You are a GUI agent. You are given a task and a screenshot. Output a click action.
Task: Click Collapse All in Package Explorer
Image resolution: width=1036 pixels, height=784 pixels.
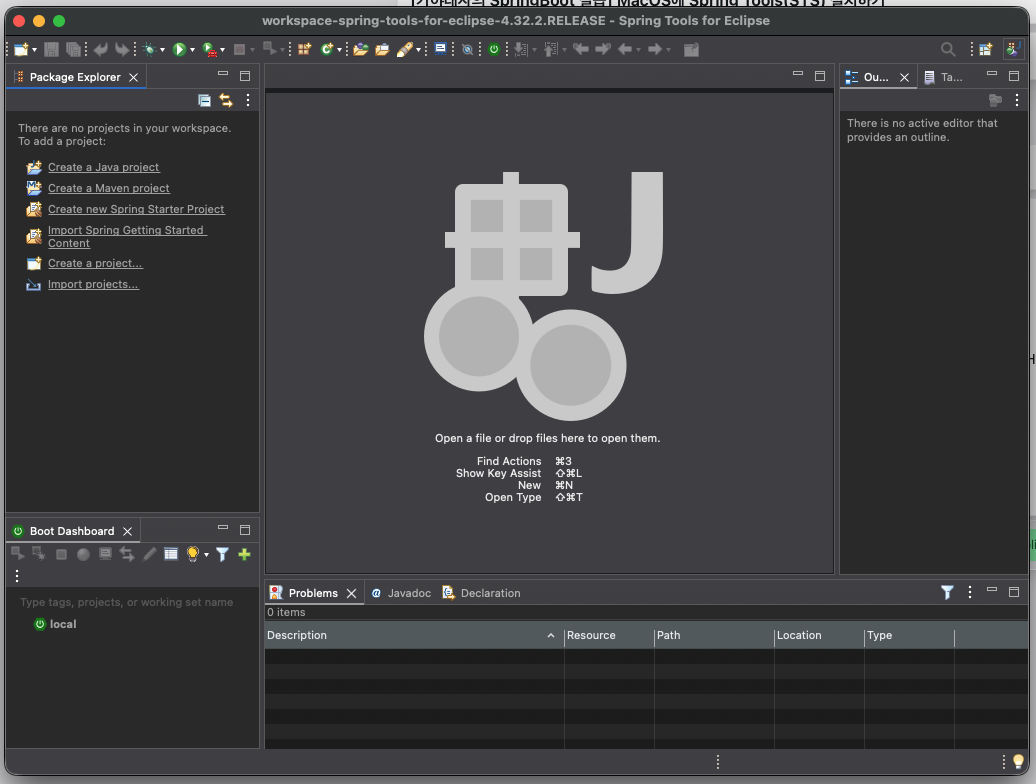pyautogui.click(x=205, y=100)
